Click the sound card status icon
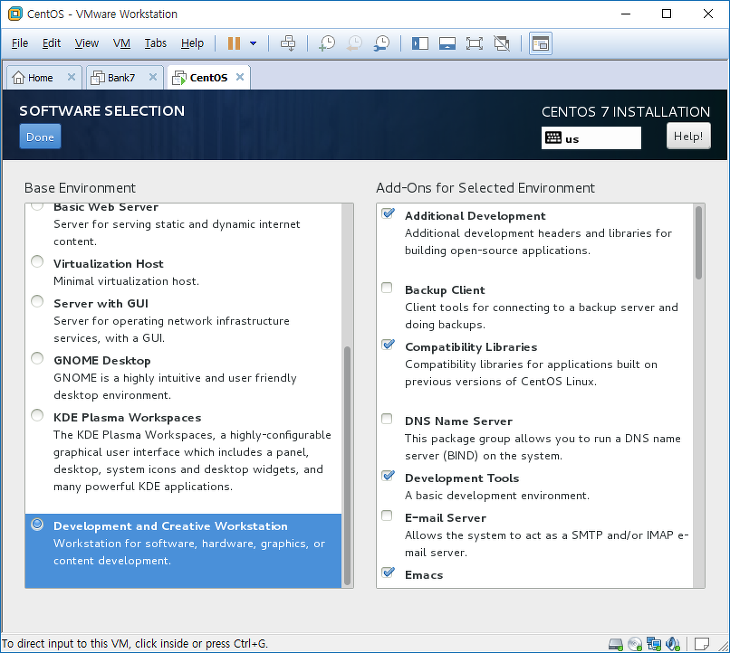Image resolution: width=730 pixels, height=653 pixels. [673, 644]
